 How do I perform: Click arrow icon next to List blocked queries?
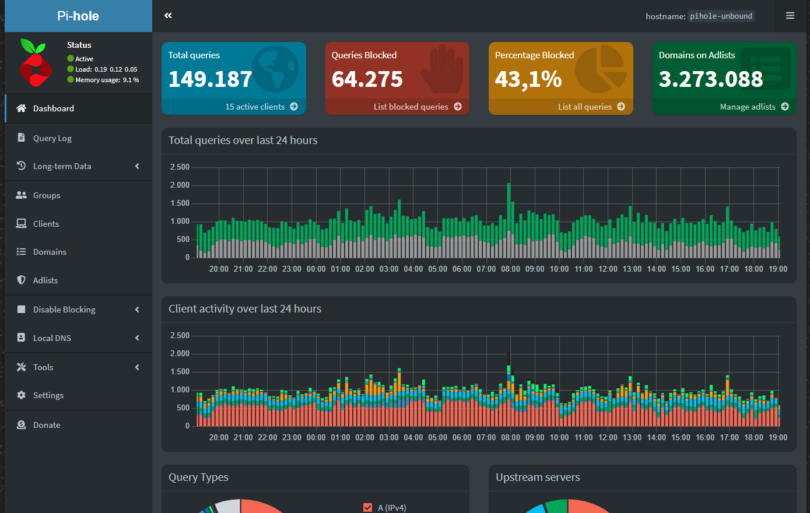pos(458,106)
